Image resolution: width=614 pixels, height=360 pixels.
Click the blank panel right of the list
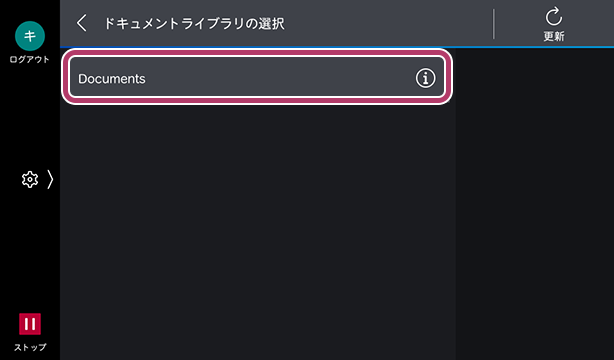click(x=535, y=204)
